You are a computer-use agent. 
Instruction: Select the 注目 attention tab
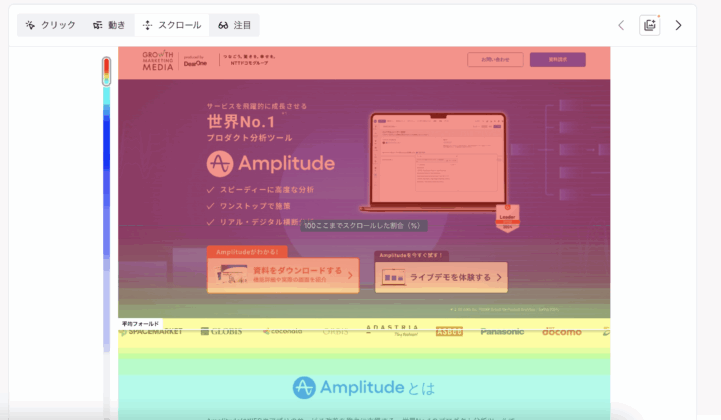coord(235,25)
